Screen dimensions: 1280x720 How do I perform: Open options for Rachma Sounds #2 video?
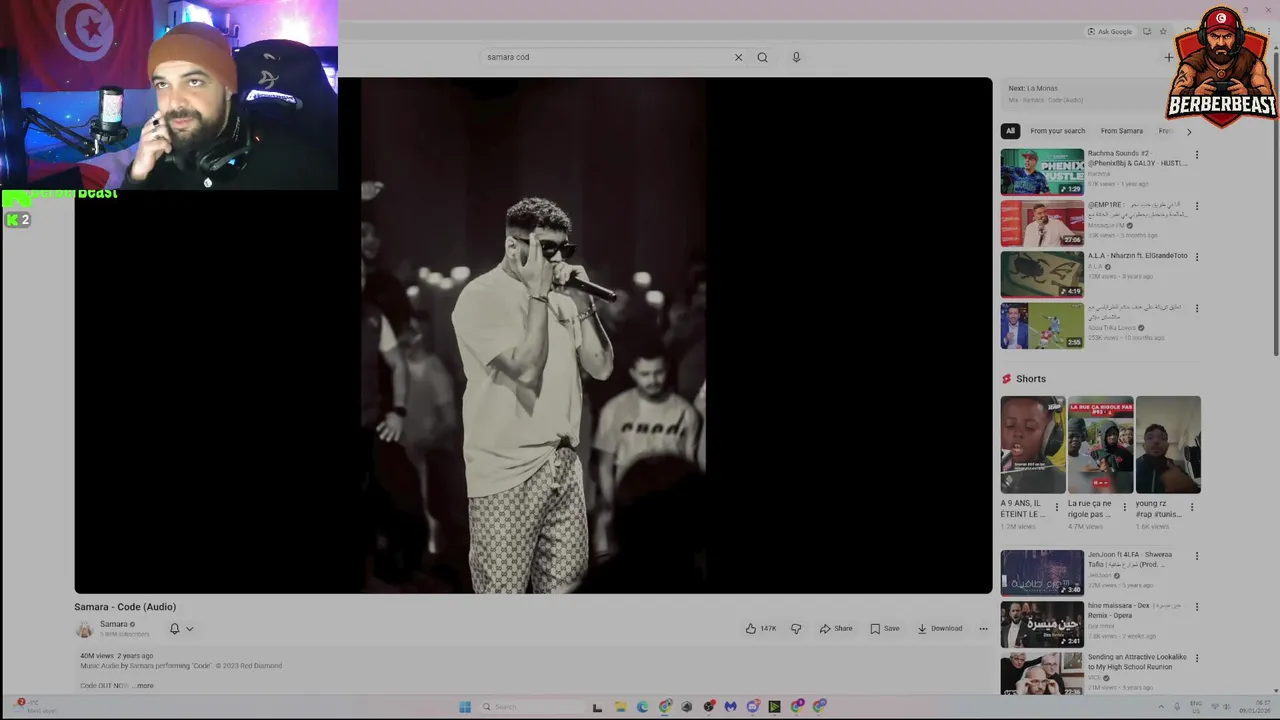pyautogui.click(x=1196, y=155)
